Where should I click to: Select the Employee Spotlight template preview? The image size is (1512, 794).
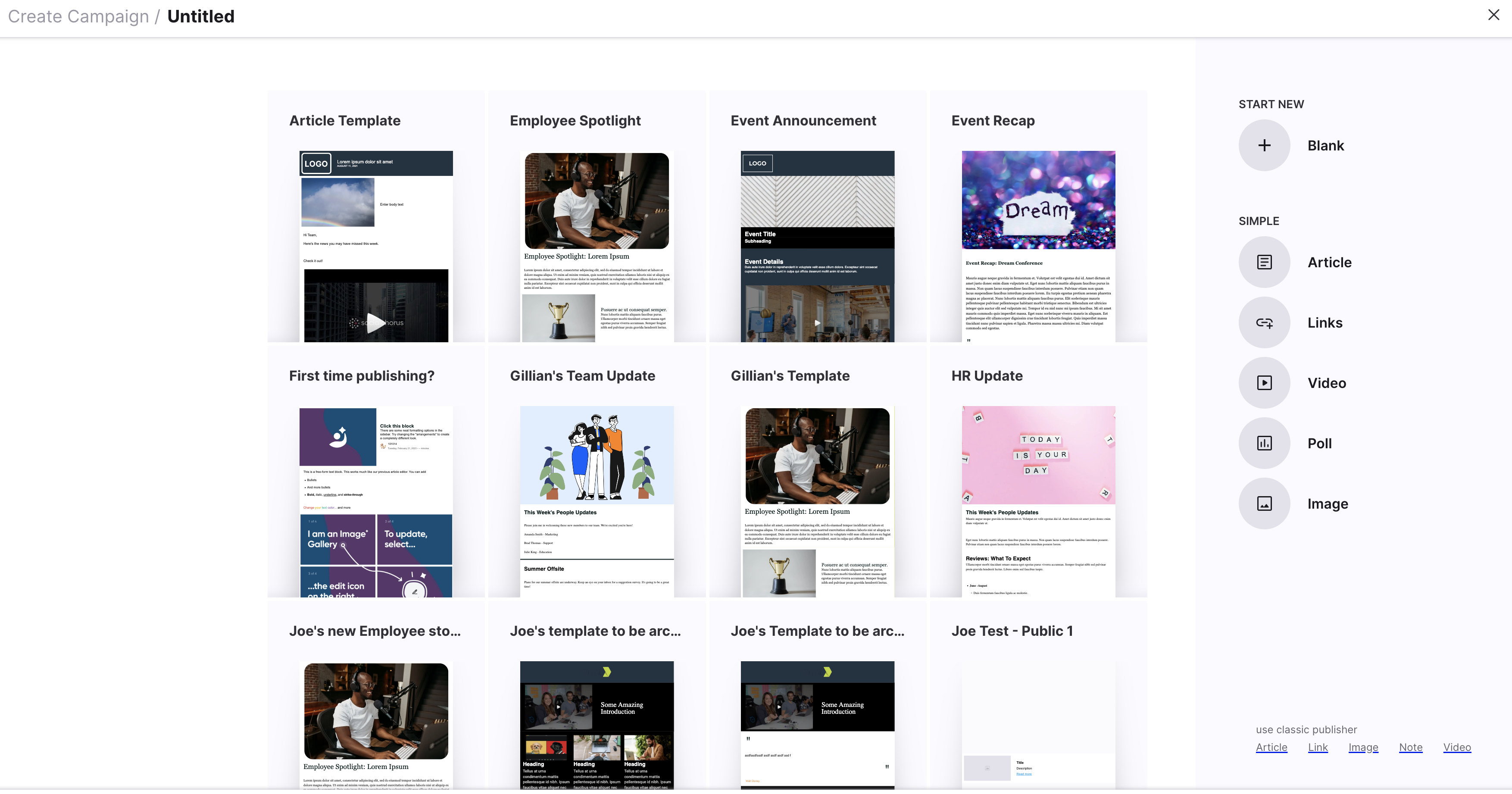pos(597,247)
